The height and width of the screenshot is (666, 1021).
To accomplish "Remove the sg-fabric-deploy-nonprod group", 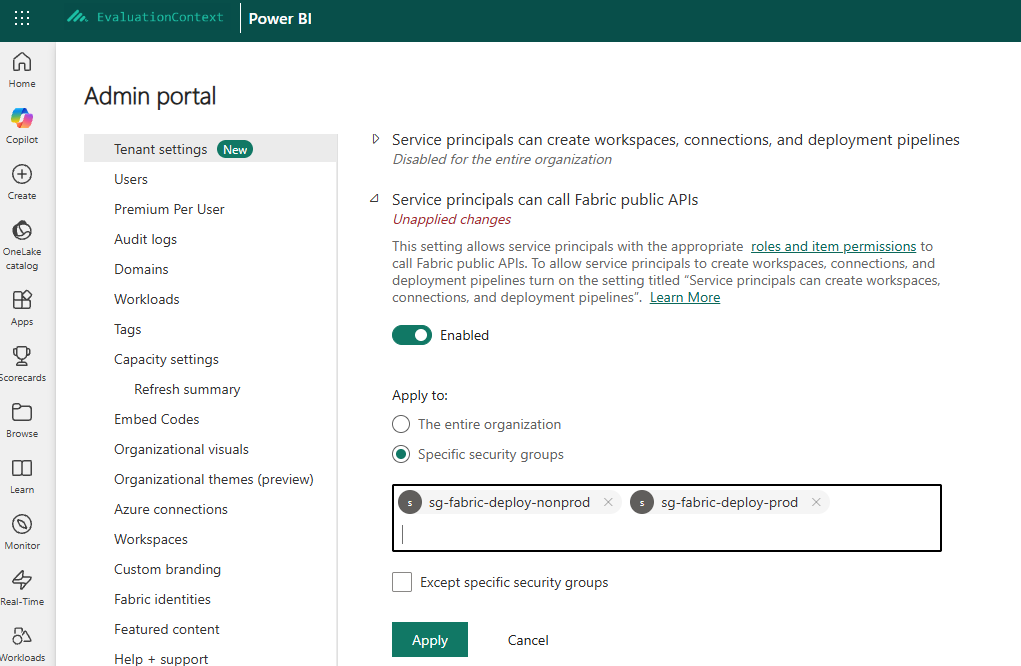I will (608, 502).
